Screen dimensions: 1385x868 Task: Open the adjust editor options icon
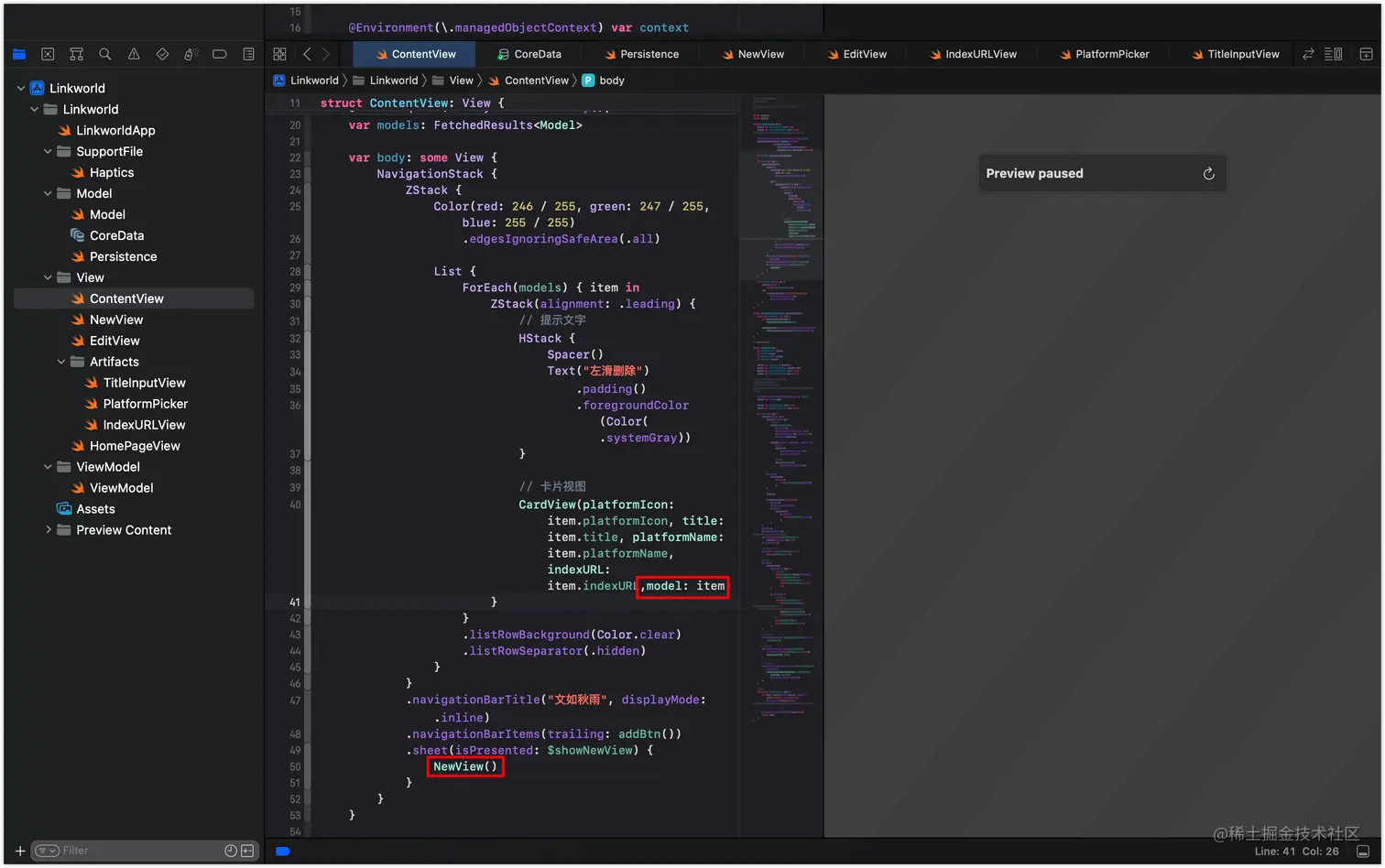1334,54
